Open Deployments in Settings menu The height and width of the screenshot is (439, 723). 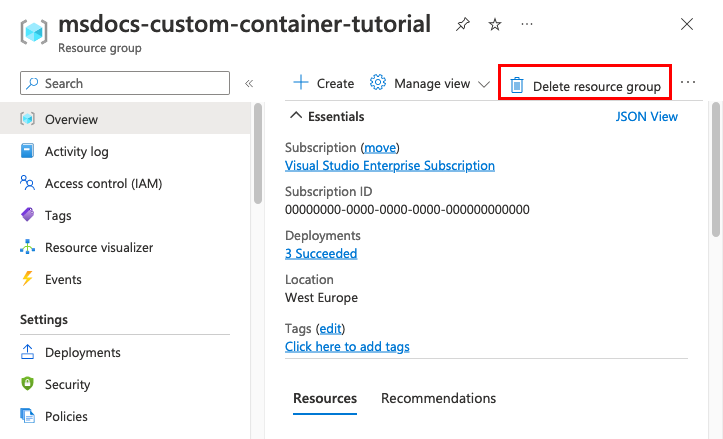[x=82, y=353]
